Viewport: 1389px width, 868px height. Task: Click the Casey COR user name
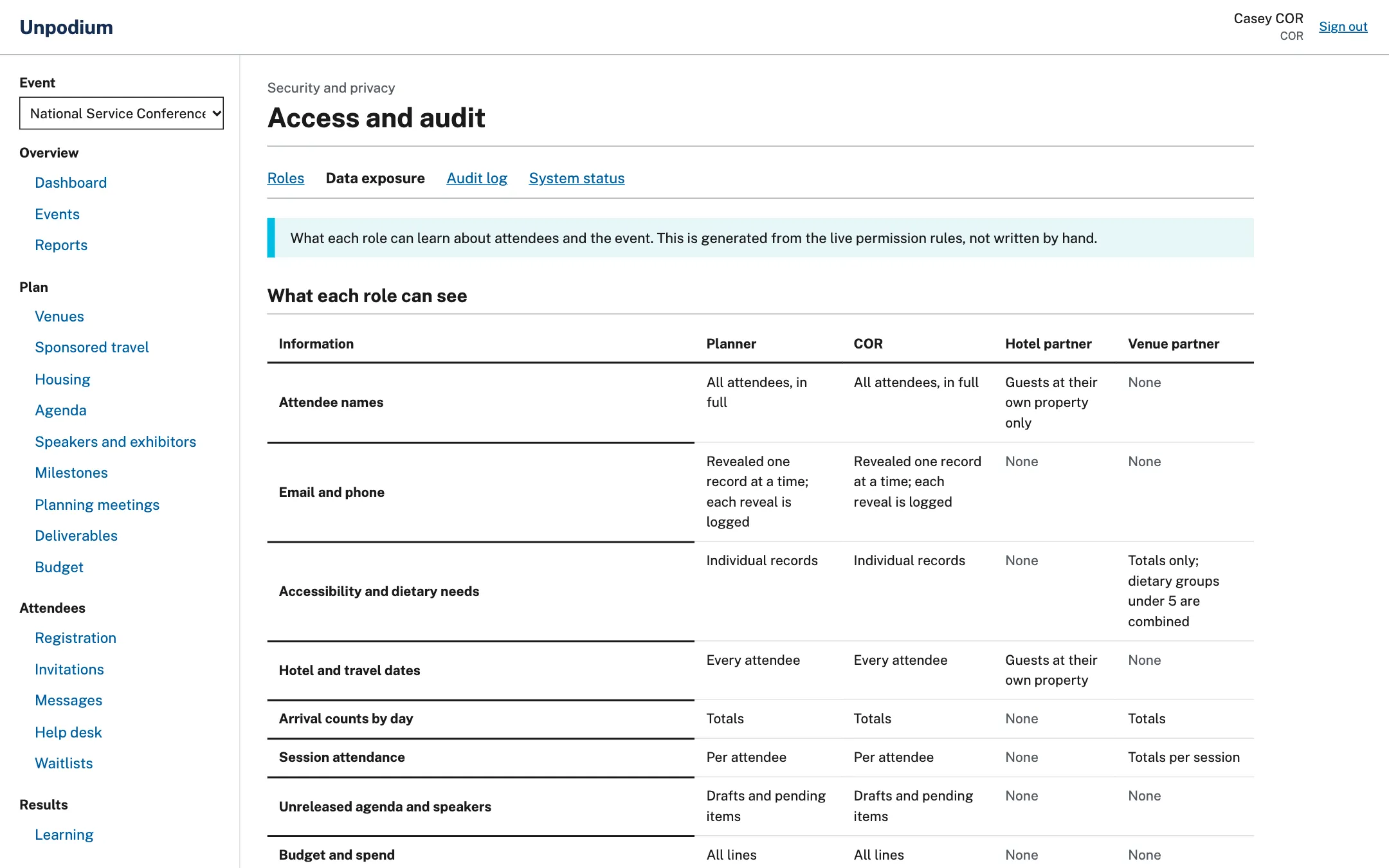[x=1268, y=19]
